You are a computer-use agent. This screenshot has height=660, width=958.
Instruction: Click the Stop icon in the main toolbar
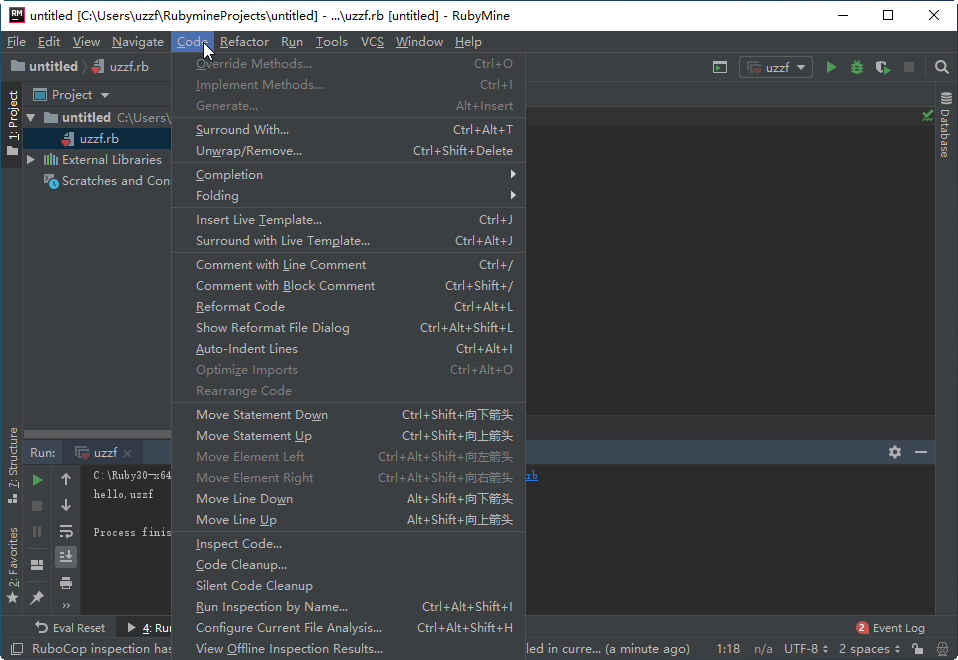coord(909,67)
